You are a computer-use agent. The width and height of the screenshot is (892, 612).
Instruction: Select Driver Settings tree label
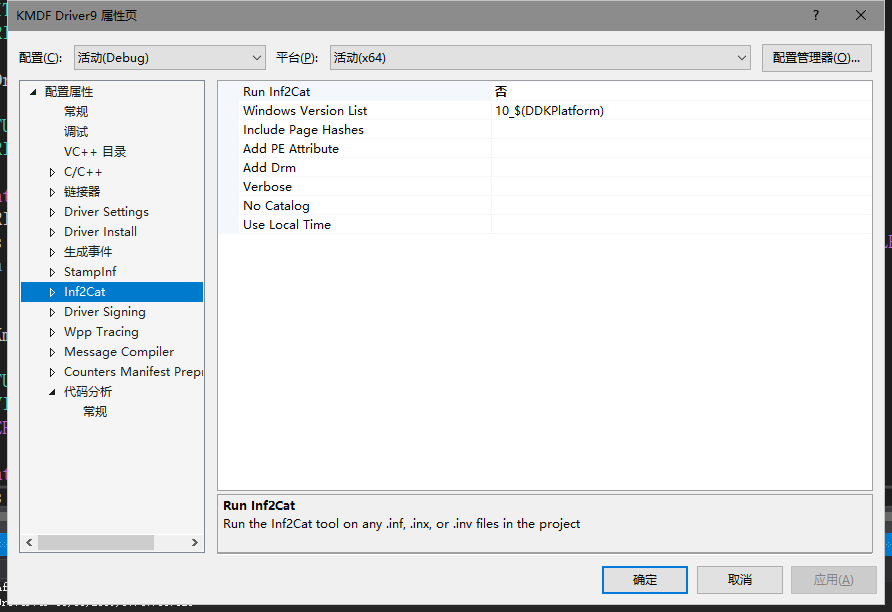106,212
